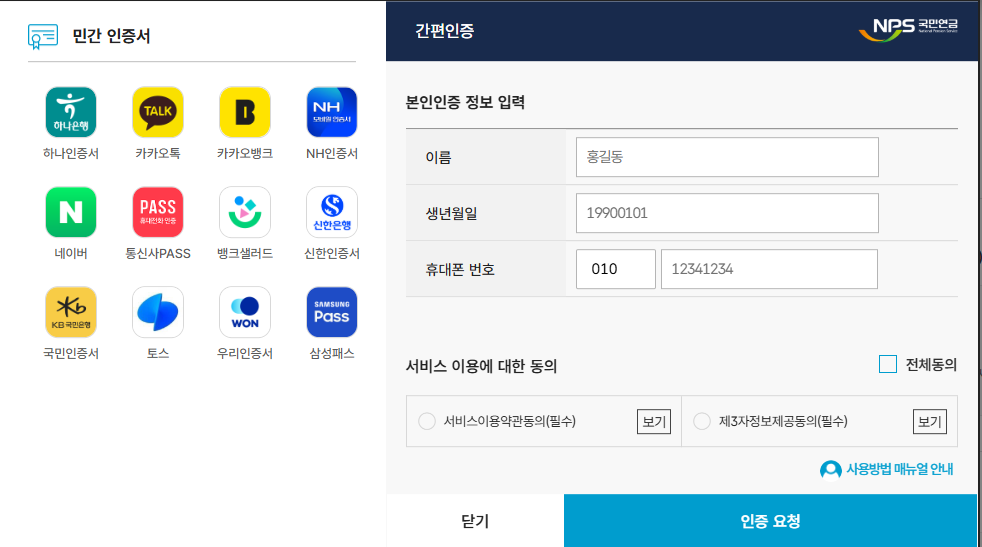Image resolution: width=982 pixels, height=547 pixels.
Task: Select the 카카오뱅크 yellow B icon
Action: tap(245, 112)
